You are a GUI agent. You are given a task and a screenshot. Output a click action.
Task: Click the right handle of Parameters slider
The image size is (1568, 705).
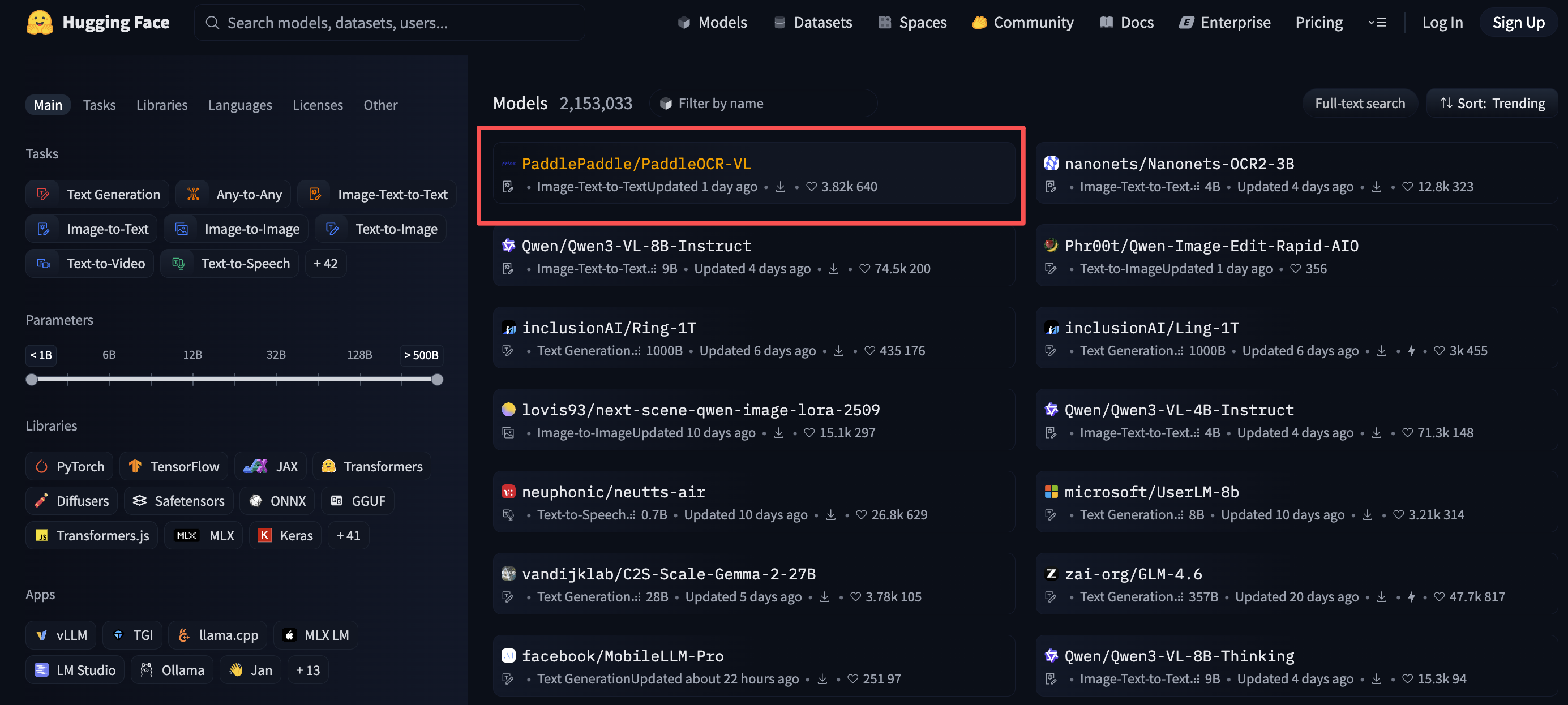point(437,380)
